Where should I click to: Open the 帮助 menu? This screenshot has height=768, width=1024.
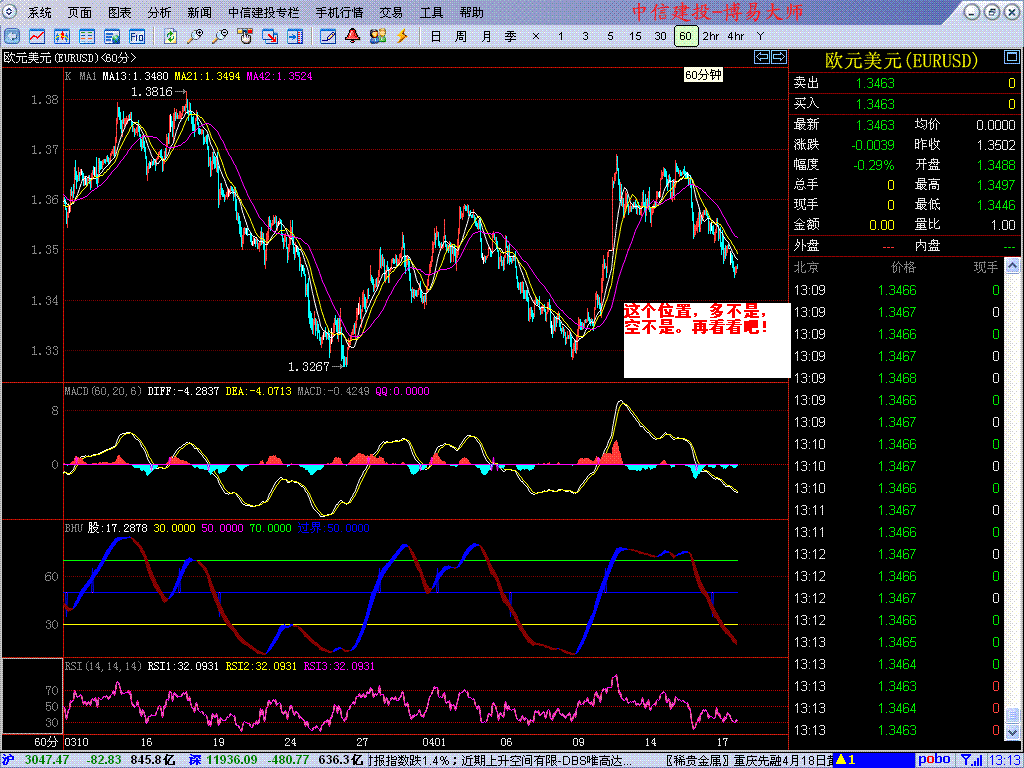tap(472, 12)
